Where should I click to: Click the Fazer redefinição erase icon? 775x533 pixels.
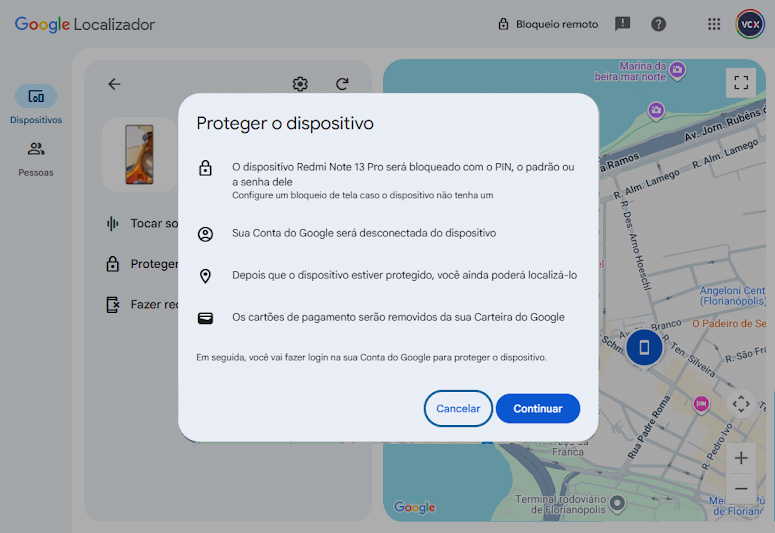113,305
